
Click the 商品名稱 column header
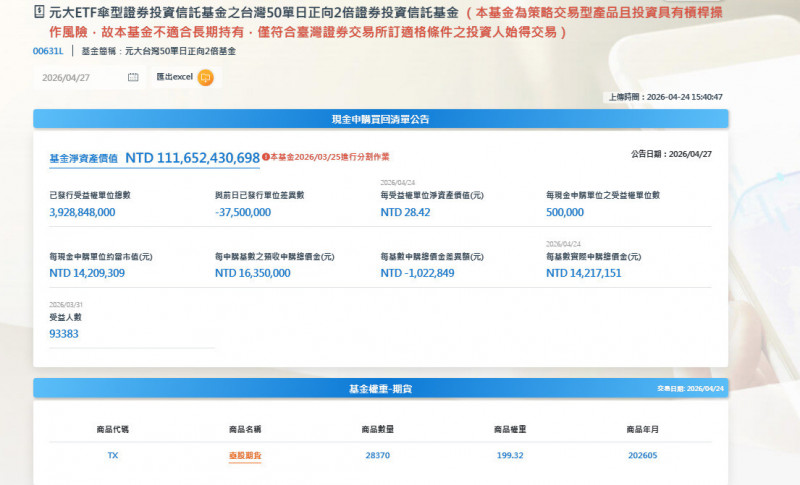tap(245, 429)
